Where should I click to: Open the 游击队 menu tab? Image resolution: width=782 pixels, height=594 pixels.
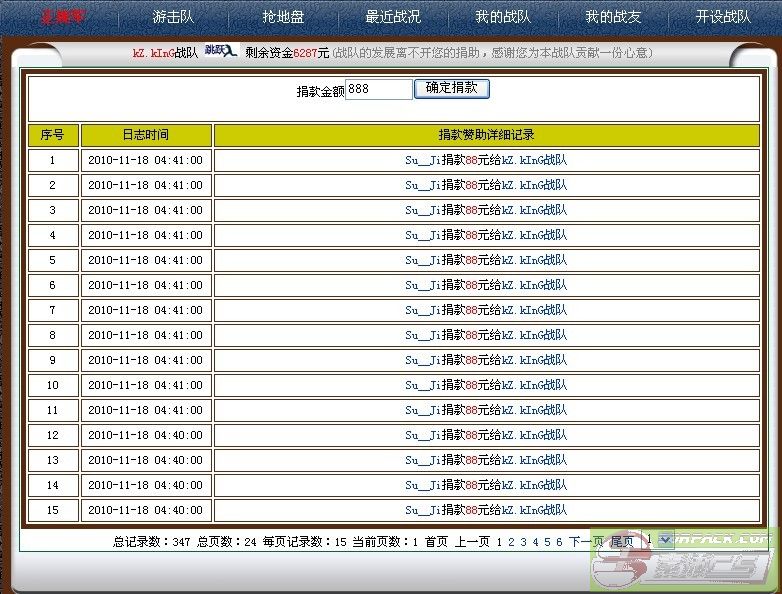173,17
